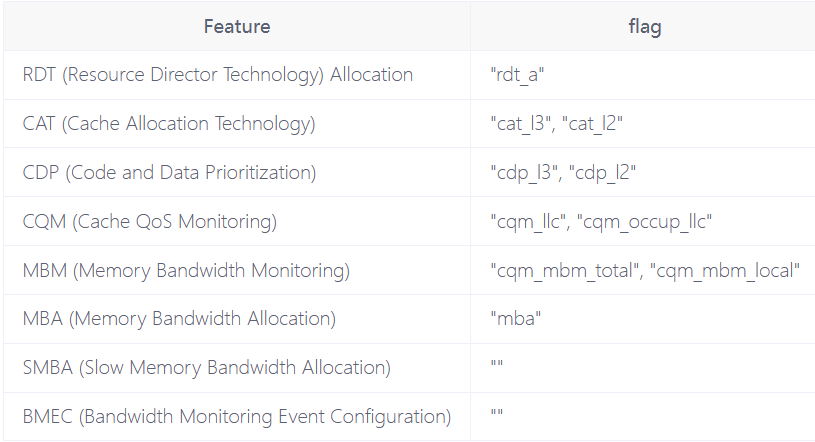
Task: Click the "cat_l3" flag text
Action: [521, 124]
